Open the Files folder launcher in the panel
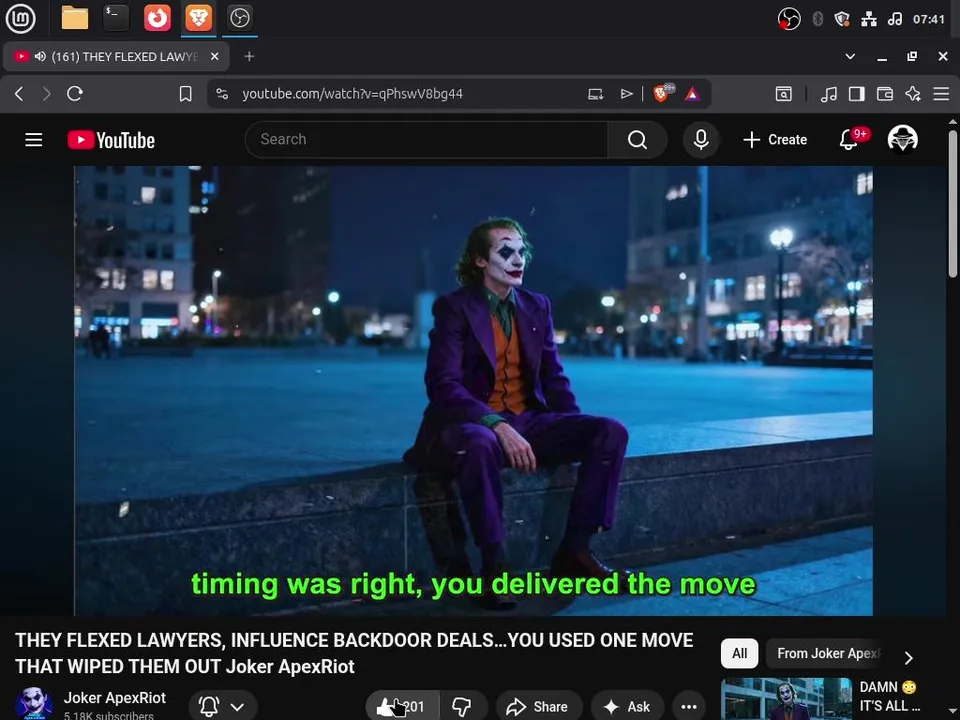 75,18
